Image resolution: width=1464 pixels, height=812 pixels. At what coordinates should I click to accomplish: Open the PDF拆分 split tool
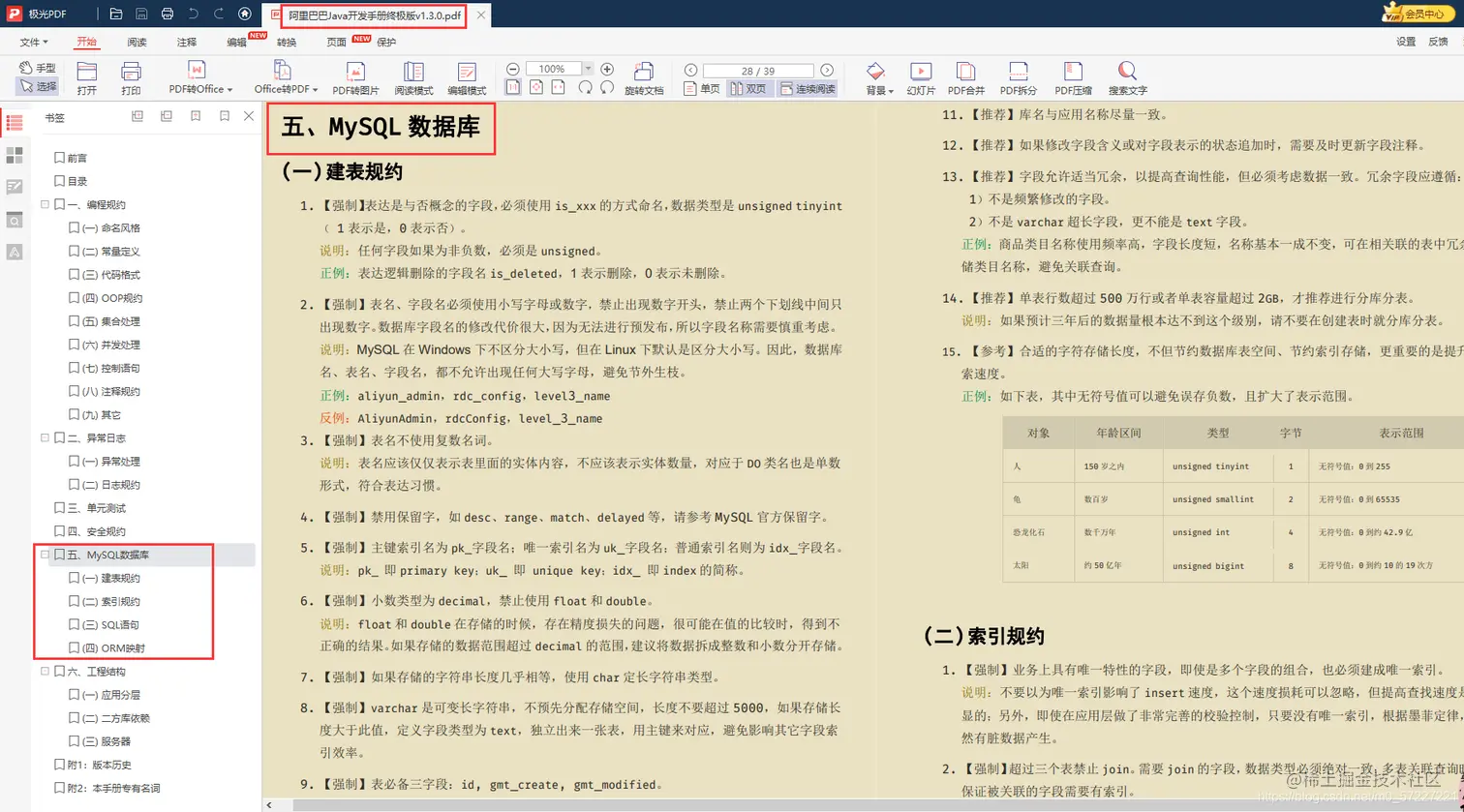tap(1018, 78)
